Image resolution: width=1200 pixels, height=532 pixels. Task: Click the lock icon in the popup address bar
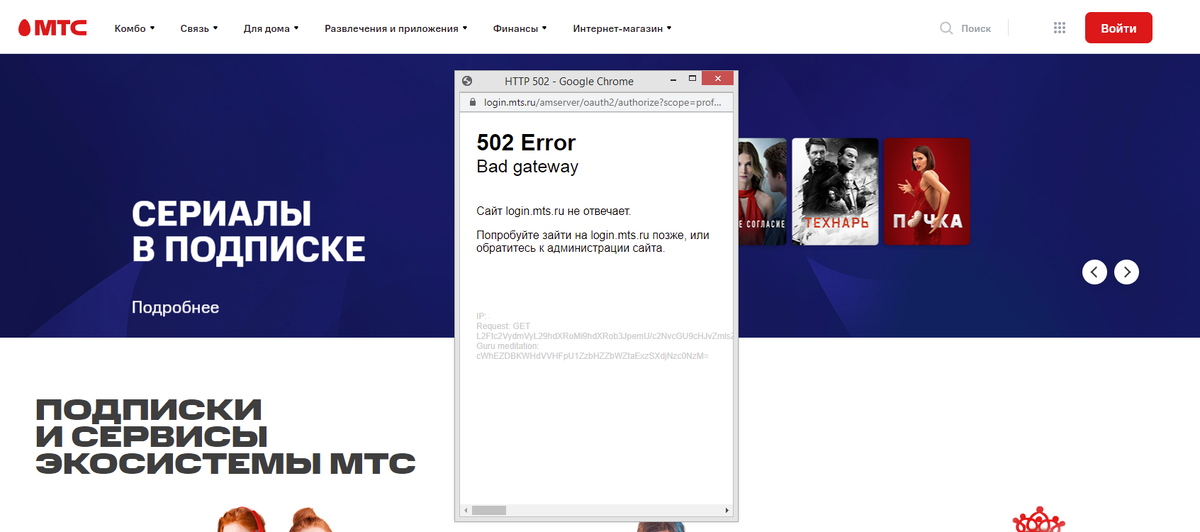pos(472,102)
